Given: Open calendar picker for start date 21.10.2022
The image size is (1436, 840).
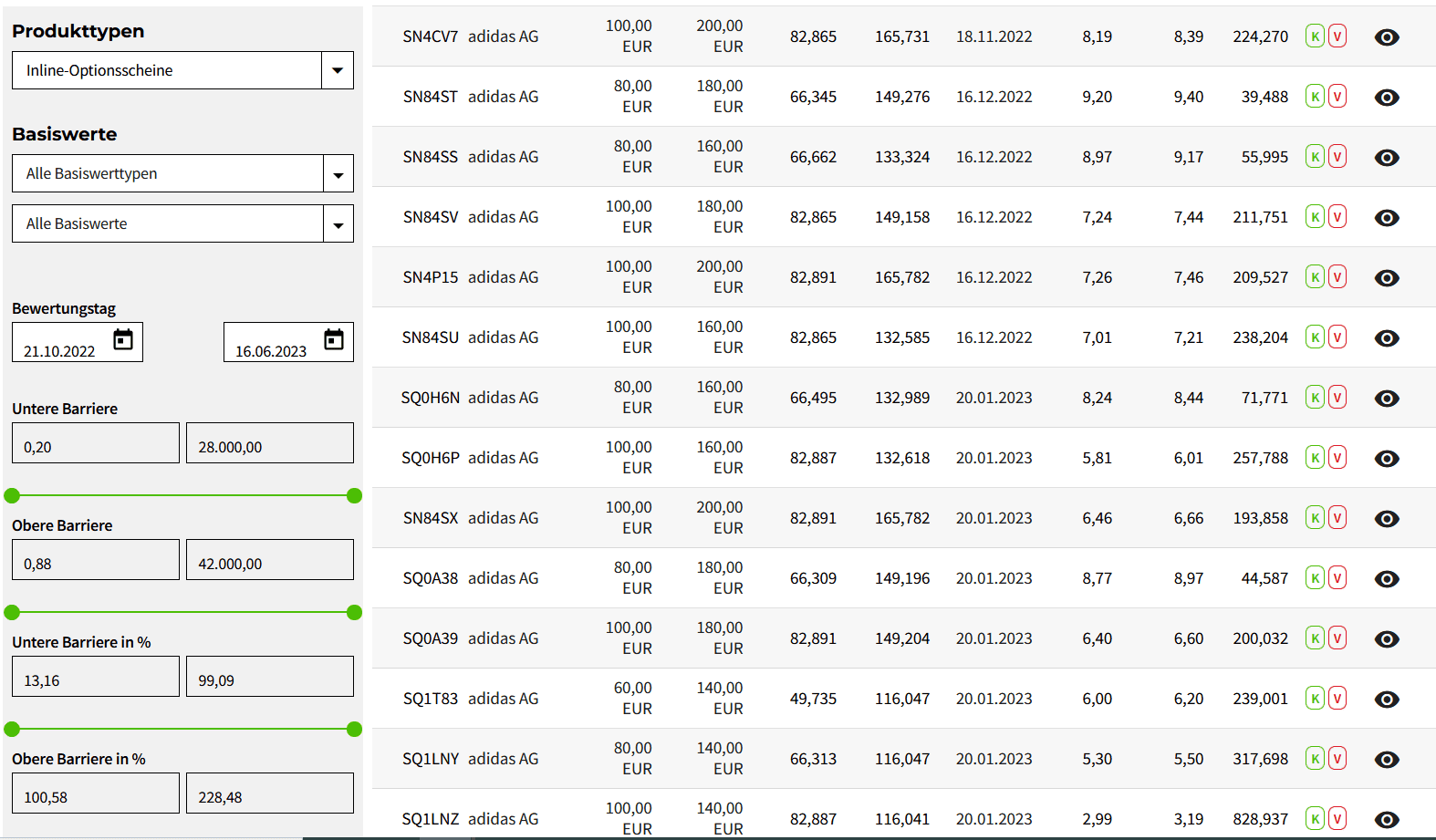Looking at the screenshot, I should pos(123,340).
